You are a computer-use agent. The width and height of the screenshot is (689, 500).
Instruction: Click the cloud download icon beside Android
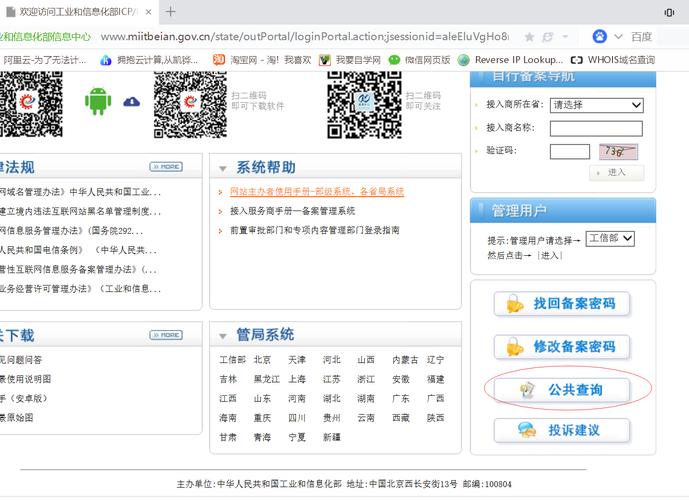click(x=131, y=102)
